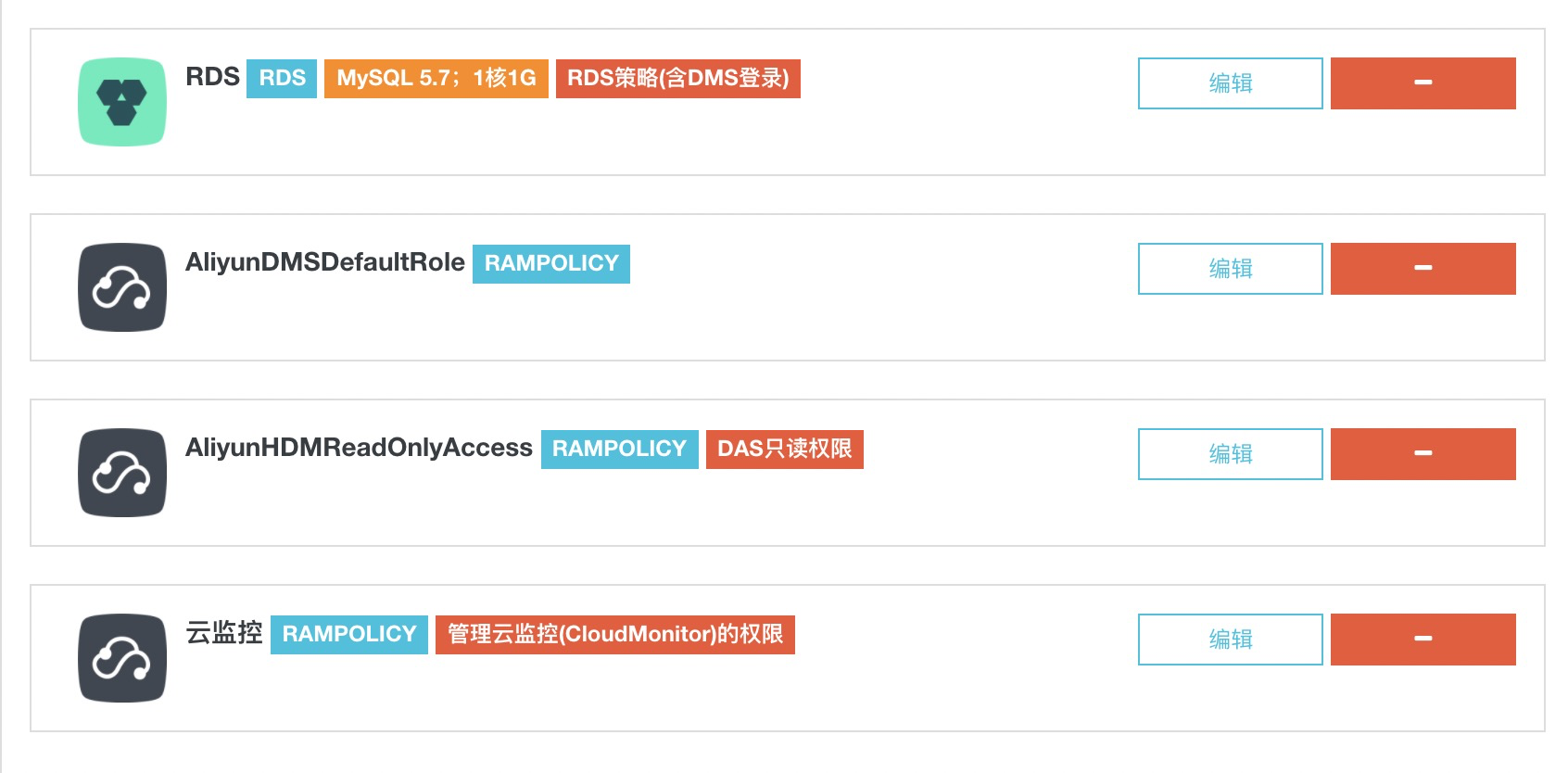This screenshot has height=773, width=1568.
Task: Remove AliyunDMSDefaultRole with red minus button
Action: point(1423,269)
